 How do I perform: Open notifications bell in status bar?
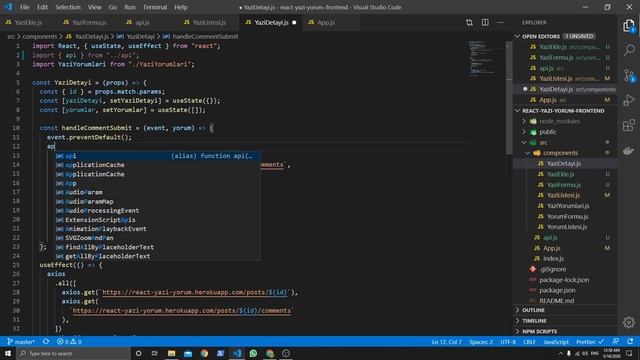631,342
